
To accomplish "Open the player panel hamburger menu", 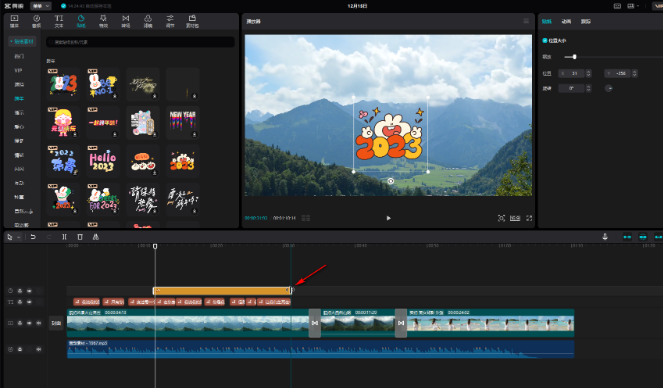I will click(526, 21).
